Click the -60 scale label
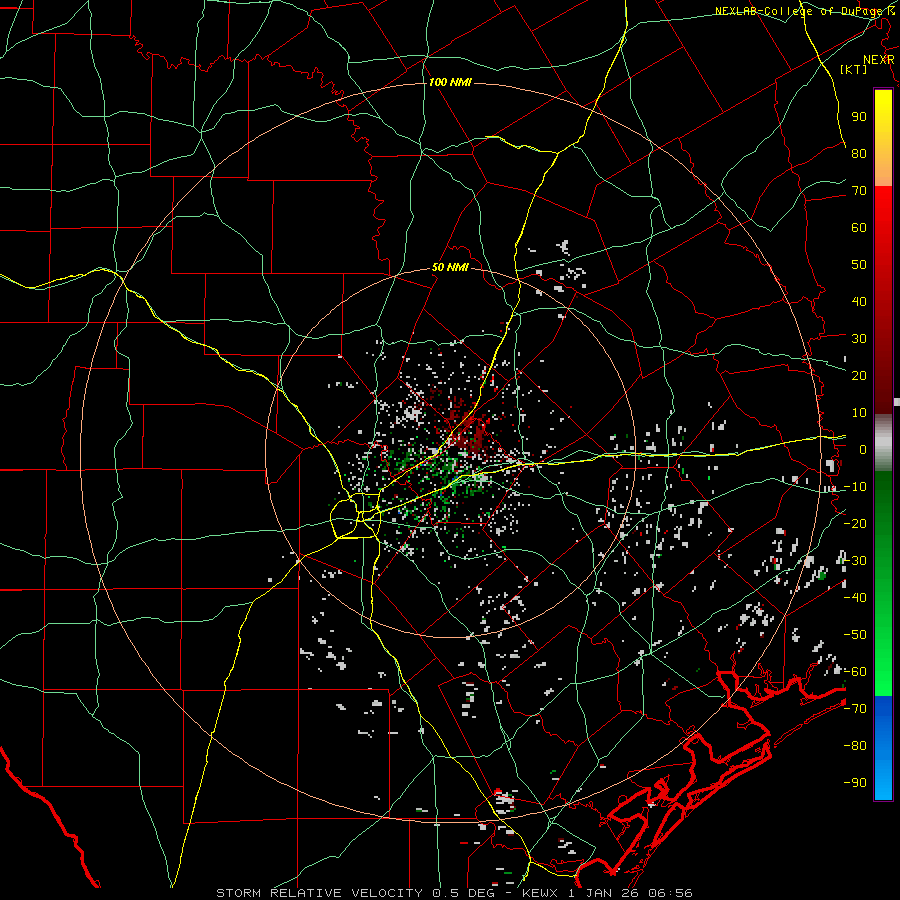 (855, 672)
